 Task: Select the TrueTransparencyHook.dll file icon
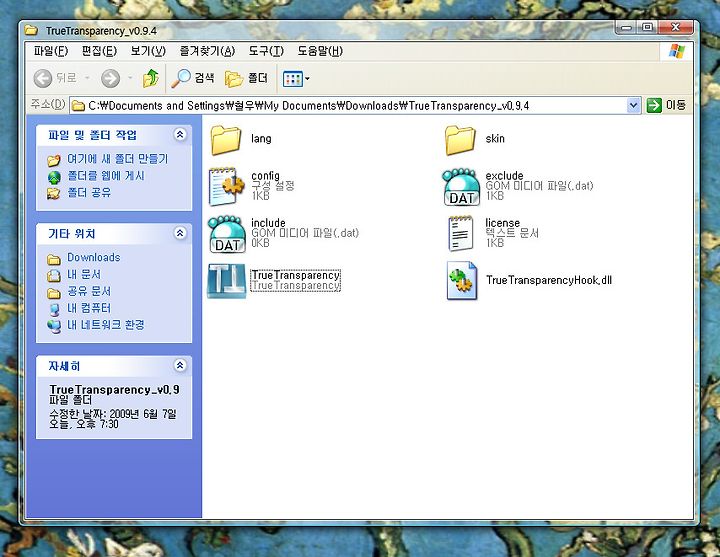(461, 281)
